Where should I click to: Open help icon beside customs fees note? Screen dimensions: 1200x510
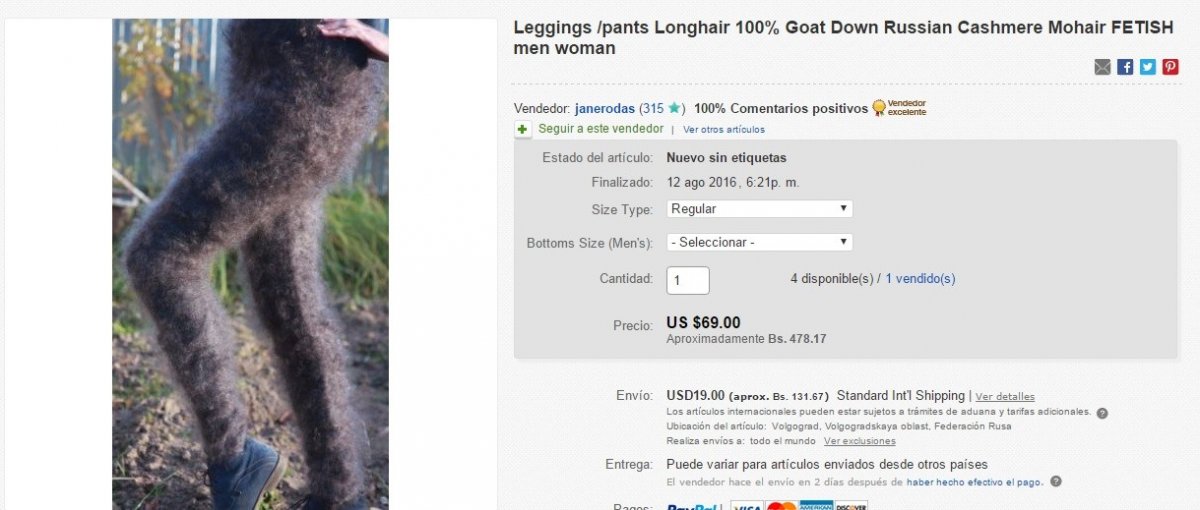pyautogui.click(x=1102, y=412)
